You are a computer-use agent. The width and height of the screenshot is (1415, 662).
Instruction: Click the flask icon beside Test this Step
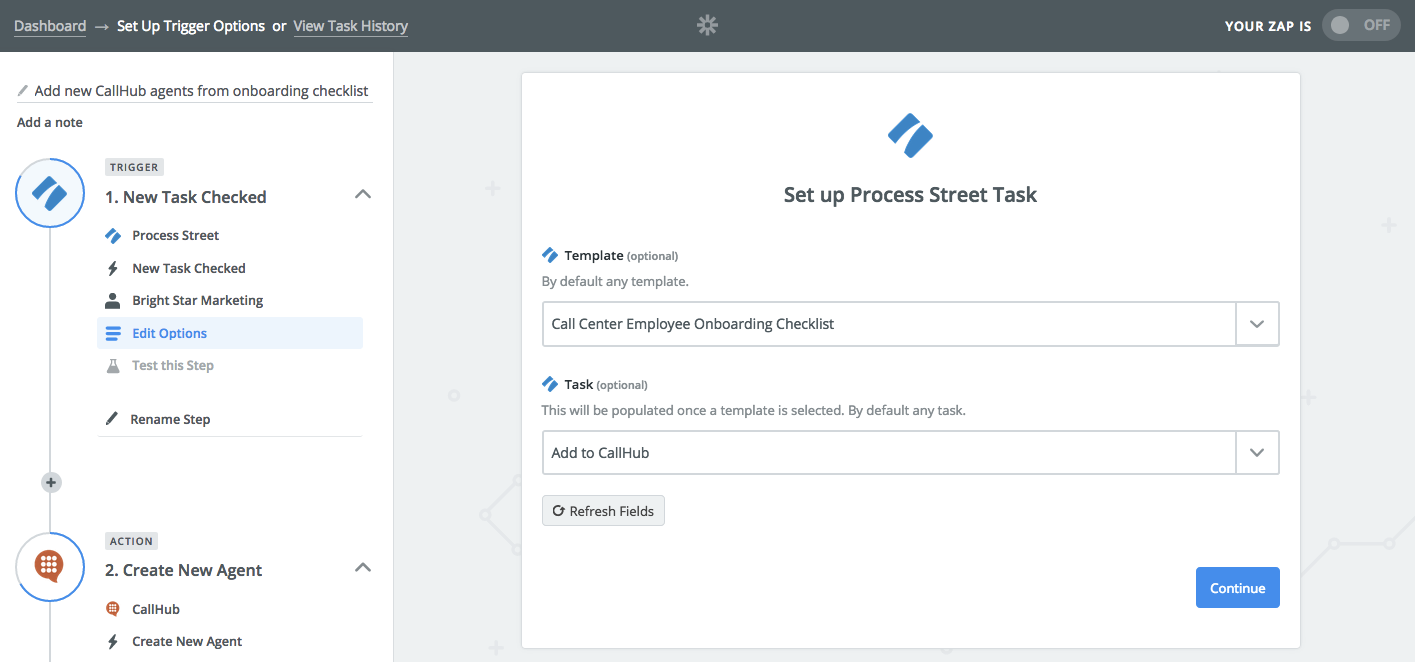113,365
